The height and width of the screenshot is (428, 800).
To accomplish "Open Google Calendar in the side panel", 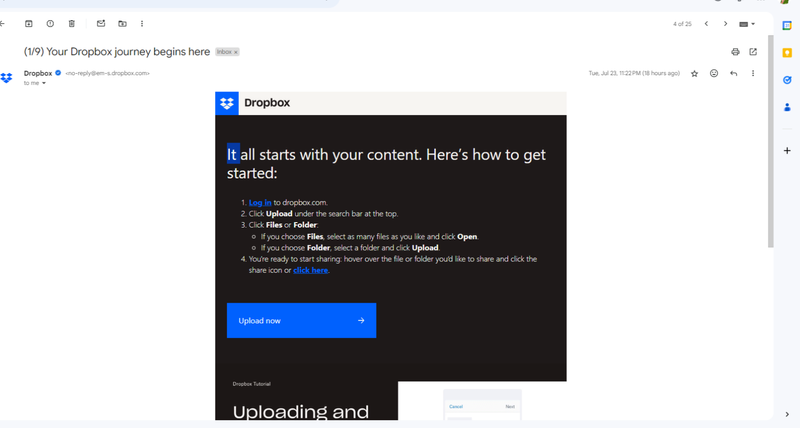I will [787, 26].
